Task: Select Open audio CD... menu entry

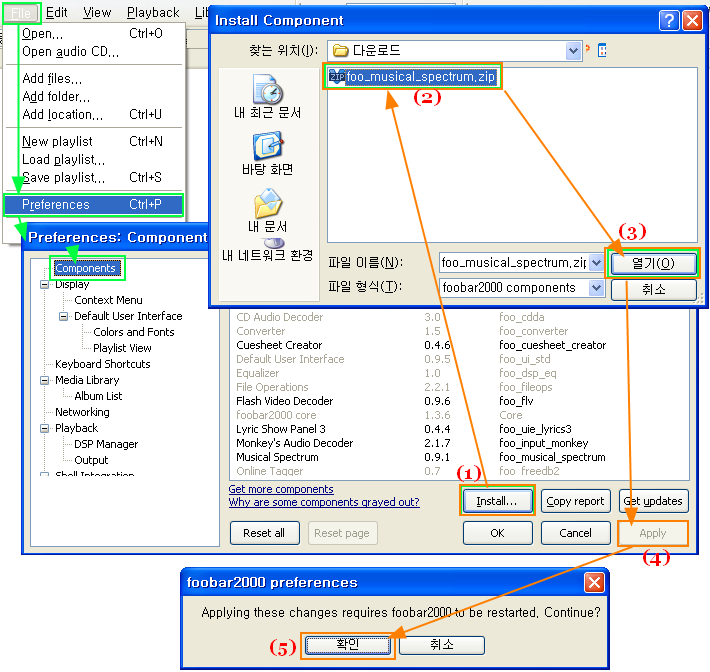Action: [93, 52]
